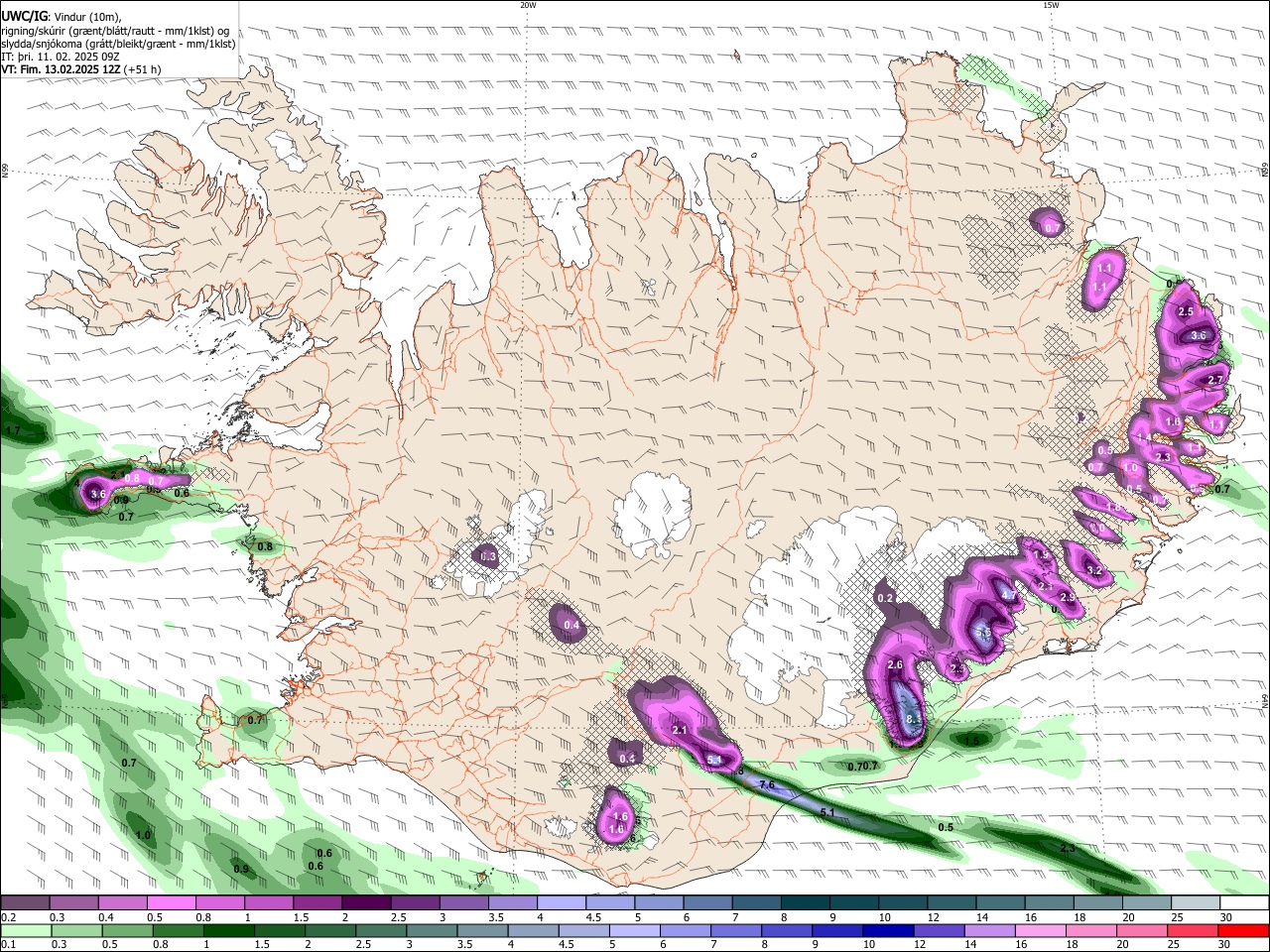Screen dimensions: 1270x952
Task: Click the 'Vindur (10m)' header text
Action: click(85, 16)
